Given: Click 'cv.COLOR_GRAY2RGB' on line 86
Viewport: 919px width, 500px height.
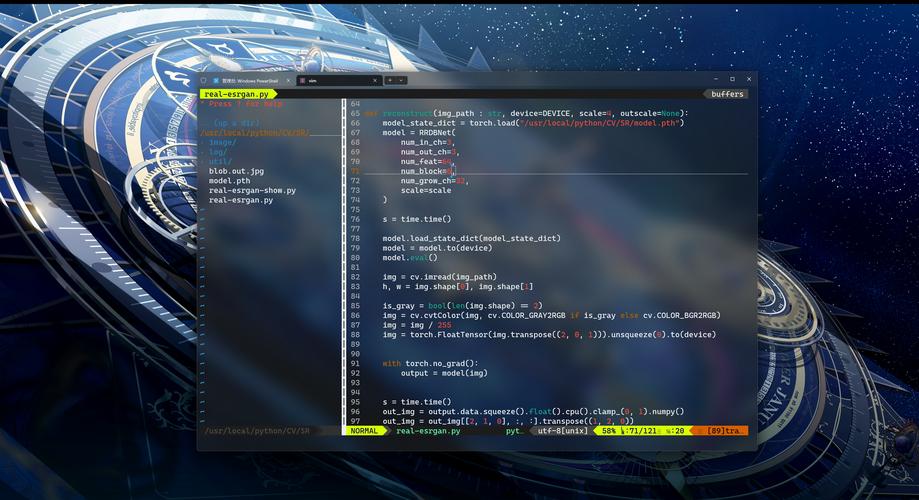Looking at the screenshot, I should click(529, 315).
